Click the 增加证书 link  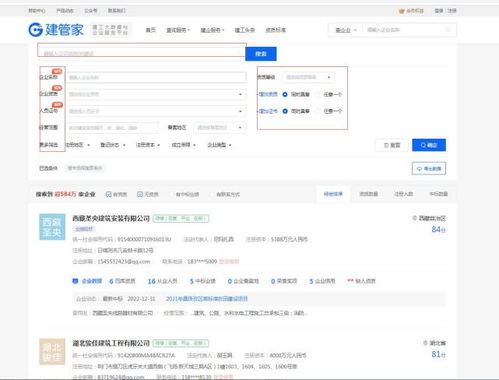[268, 111]
